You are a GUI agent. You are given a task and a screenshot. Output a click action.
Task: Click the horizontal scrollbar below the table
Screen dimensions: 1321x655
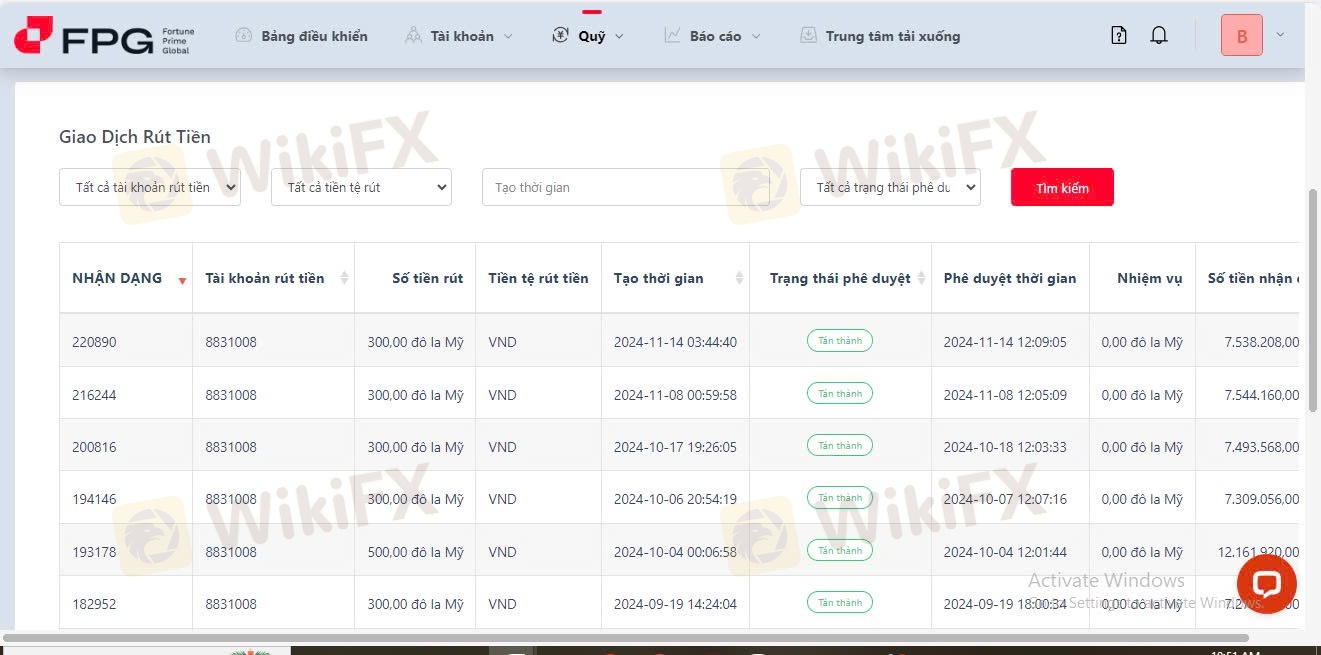pyautogui.click(x=625, y=638)
